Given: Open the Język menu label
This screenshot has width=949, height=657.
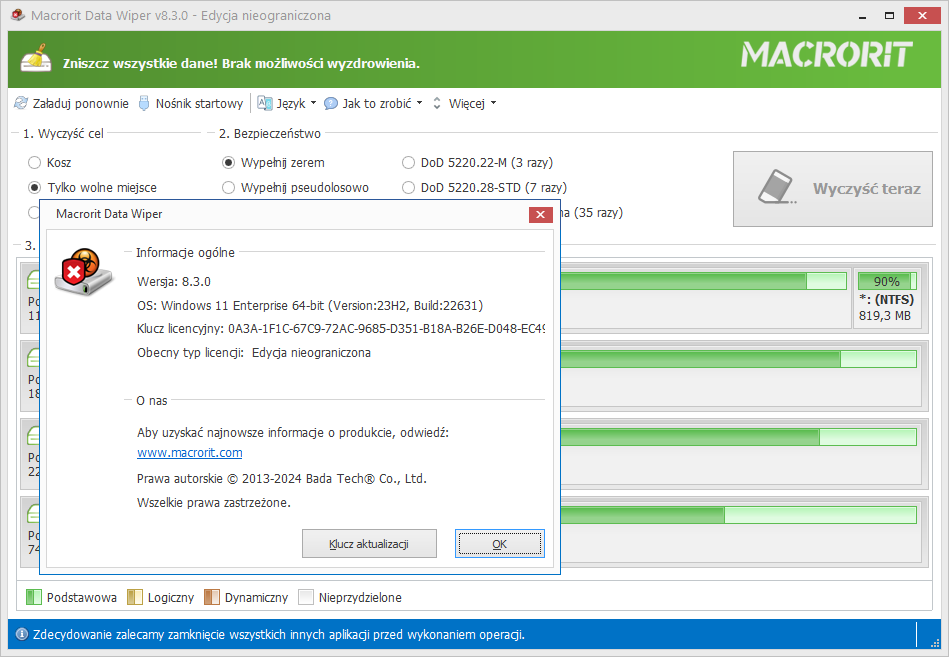Looking at the screenshot, I should pos(291,104).
